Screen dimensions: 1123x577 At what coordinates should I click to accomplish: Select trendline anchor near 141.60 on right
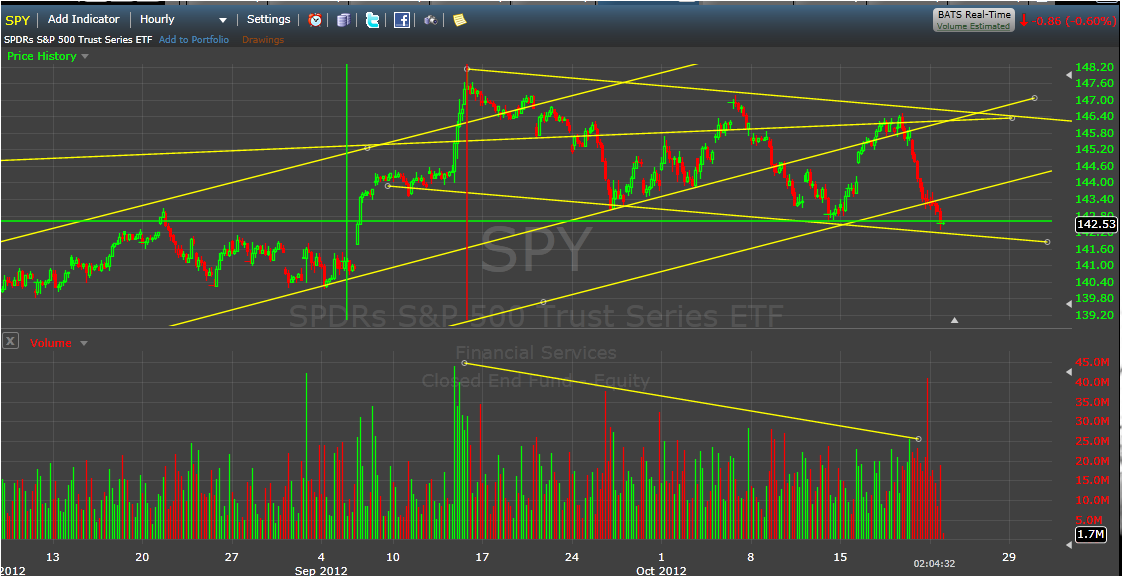click(x=1047, y=242)
